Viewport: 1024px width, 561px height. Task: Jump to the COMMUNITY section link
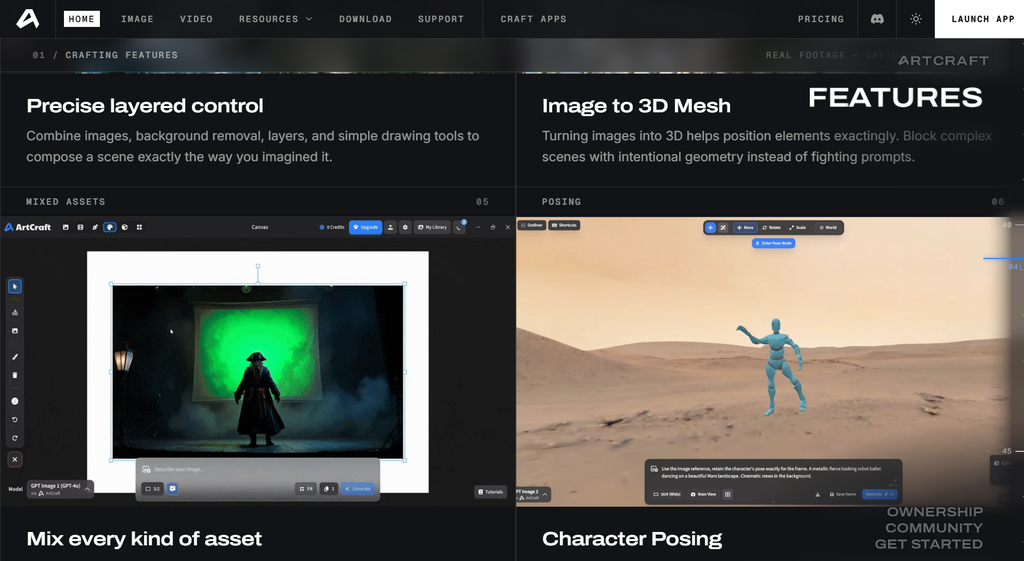coord(934,528)
